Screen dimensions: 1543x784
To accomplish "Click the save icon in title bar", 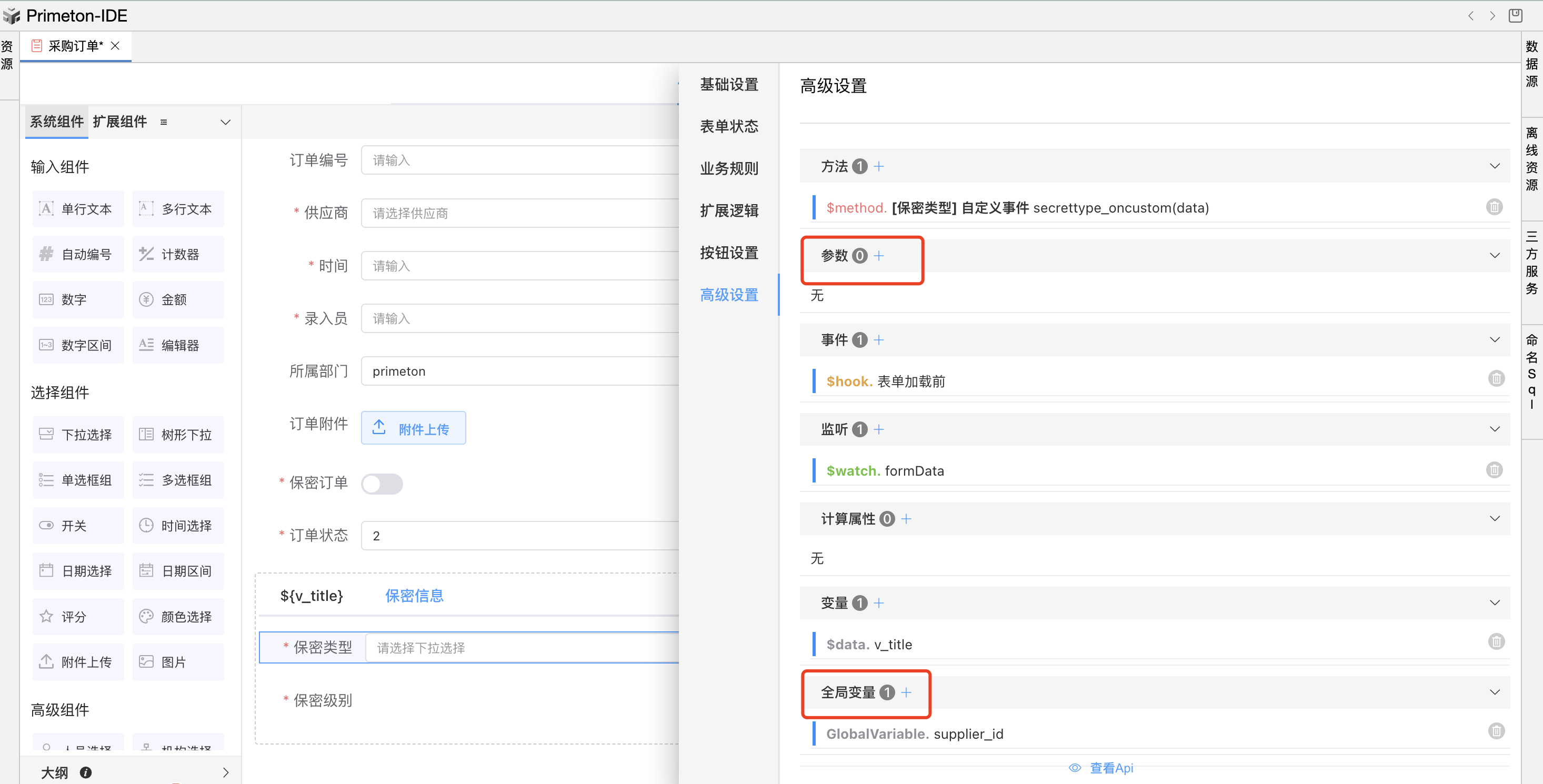I will pos(1515,16).
